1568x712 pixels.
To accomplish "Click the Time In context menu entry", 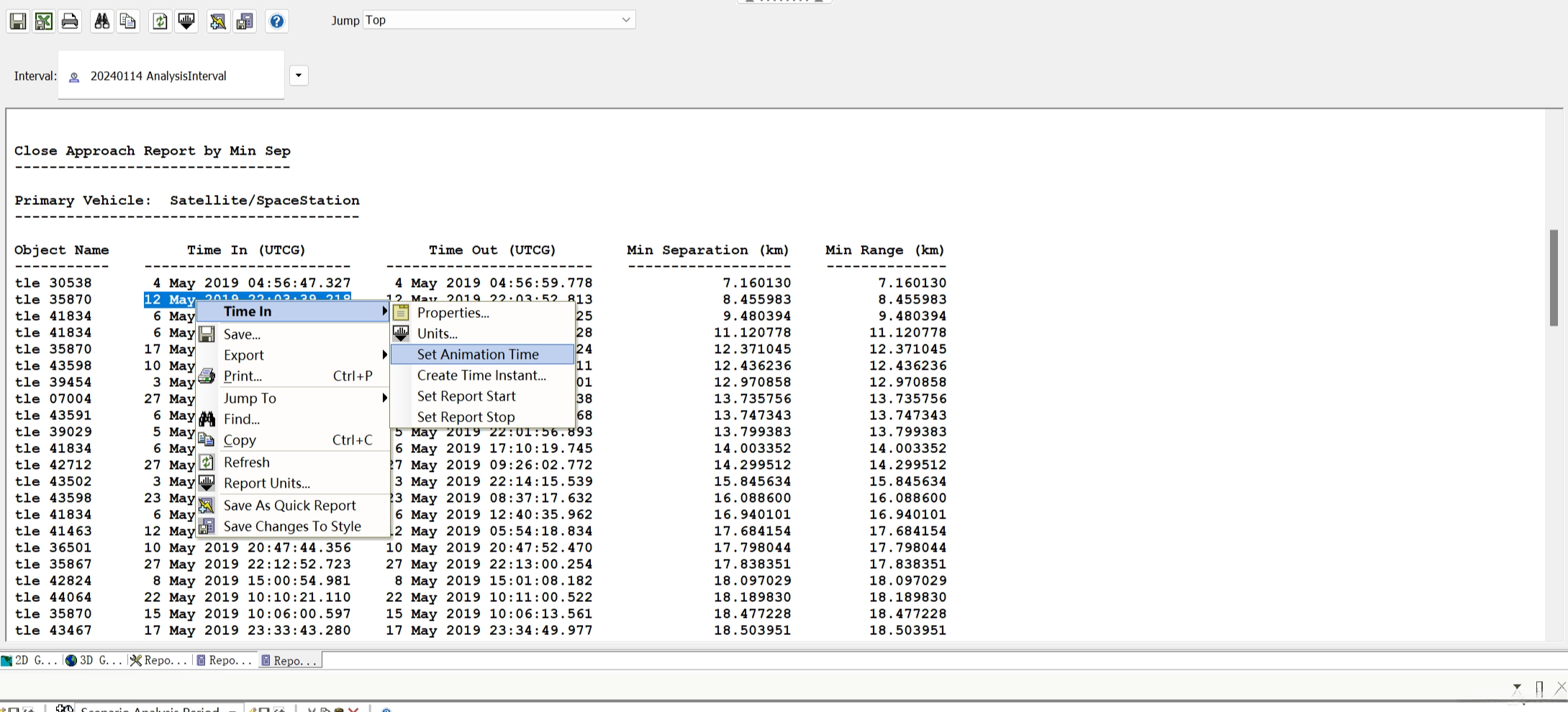I will coord(293,311).
